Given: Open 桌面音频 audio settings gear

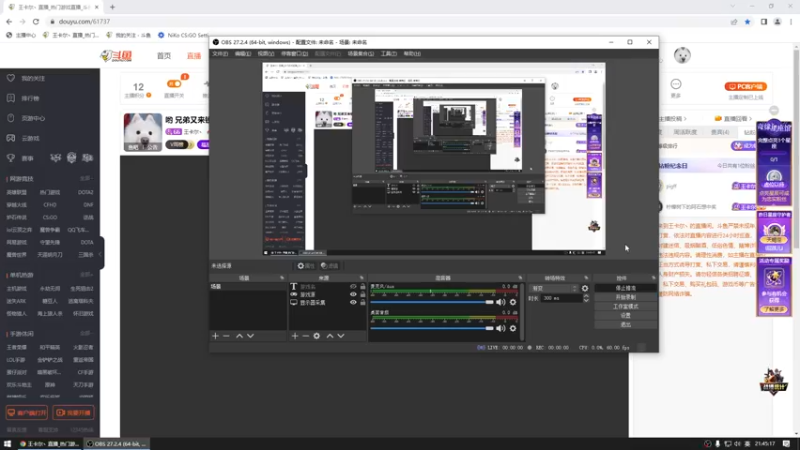Looking at the screenshot, I should point(513,328).
